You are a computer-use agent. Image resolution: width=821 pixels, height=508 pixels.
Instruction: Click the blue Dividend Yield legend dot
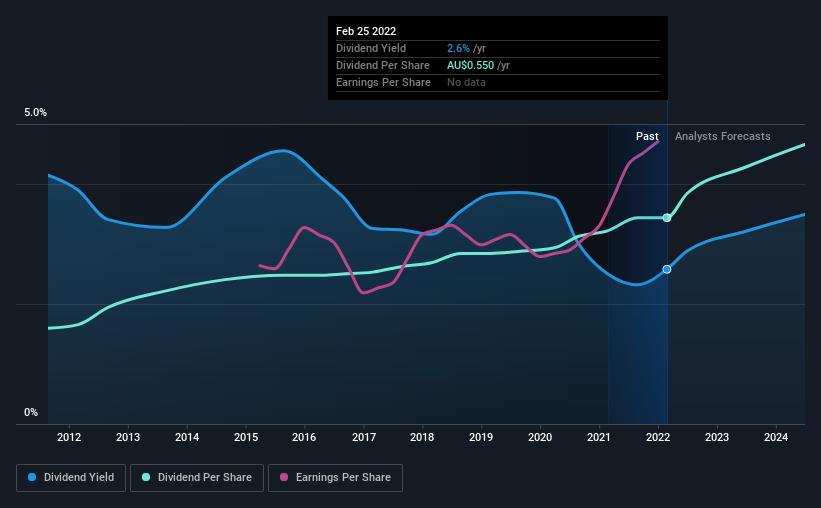[x=32, y=477]
